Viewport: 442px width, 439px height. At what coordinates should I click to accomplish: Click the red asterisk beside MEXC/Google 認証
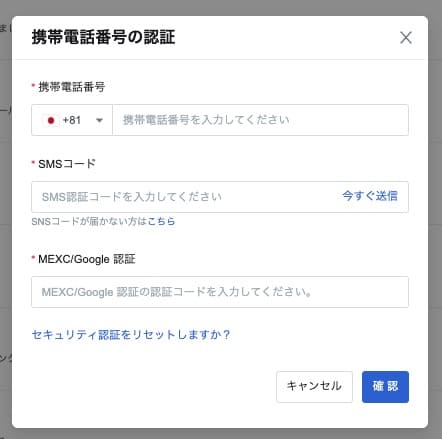pos(33,258)
